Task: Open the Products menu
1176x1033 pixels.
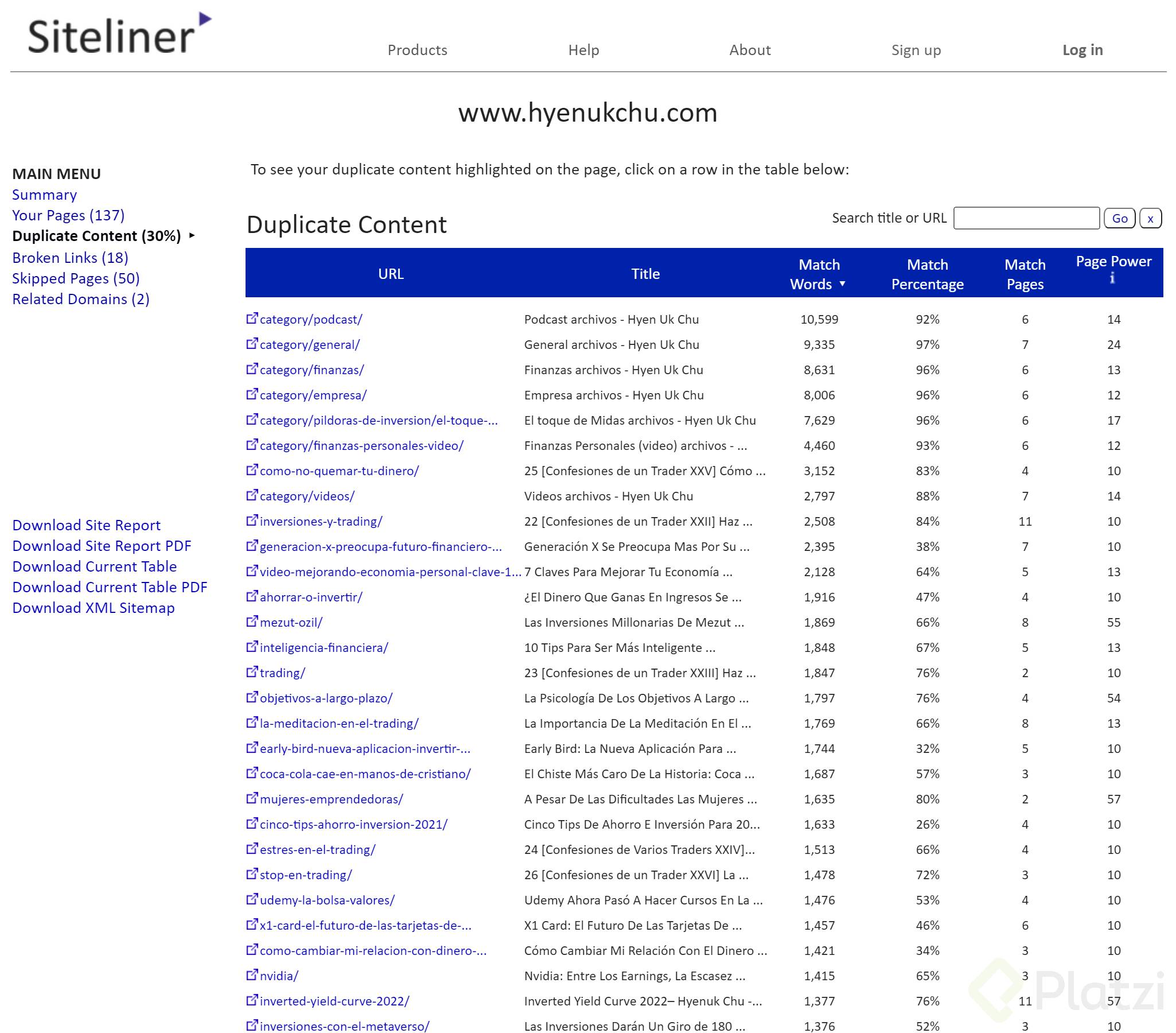Action: tap(417, 50)
